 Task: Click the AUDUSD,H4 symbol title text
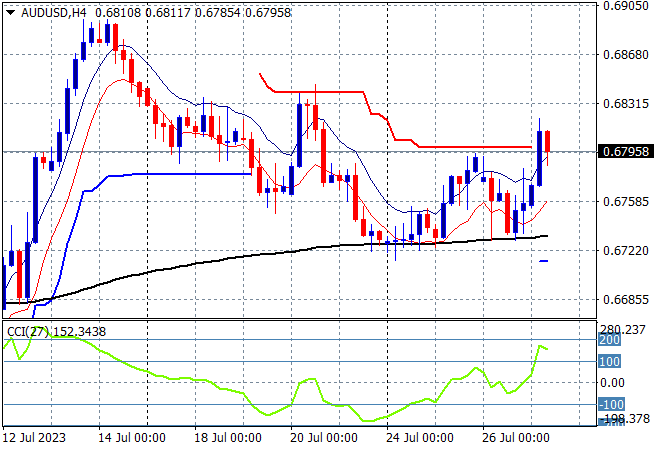[x=53, y=13]
